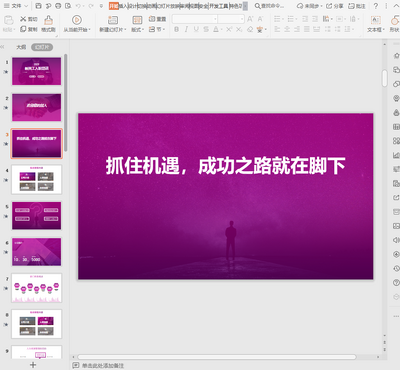This screenshot has width=400, height=370.
Task: Open the more options vertical dots menu
Action: pyautogui.click(x=387, y=6)
